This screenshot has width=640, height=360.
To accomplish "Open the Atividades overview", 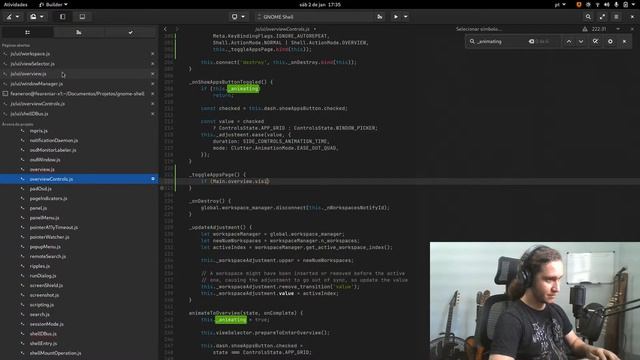I will pyautogui.click(x=16, y=4).
